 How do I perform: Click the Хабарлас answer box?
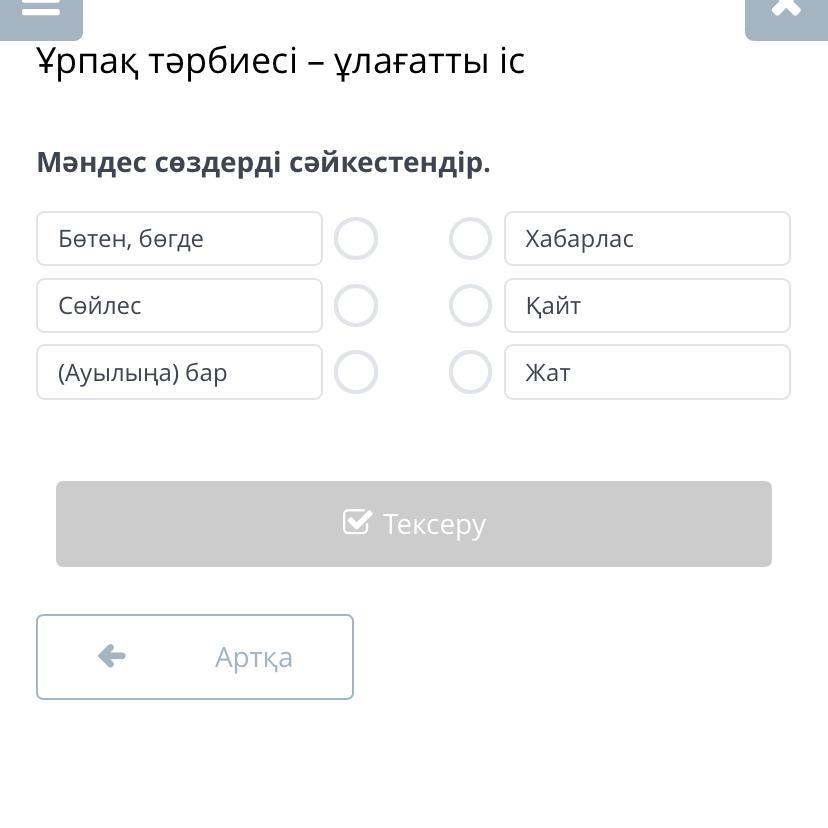(647, 239)
